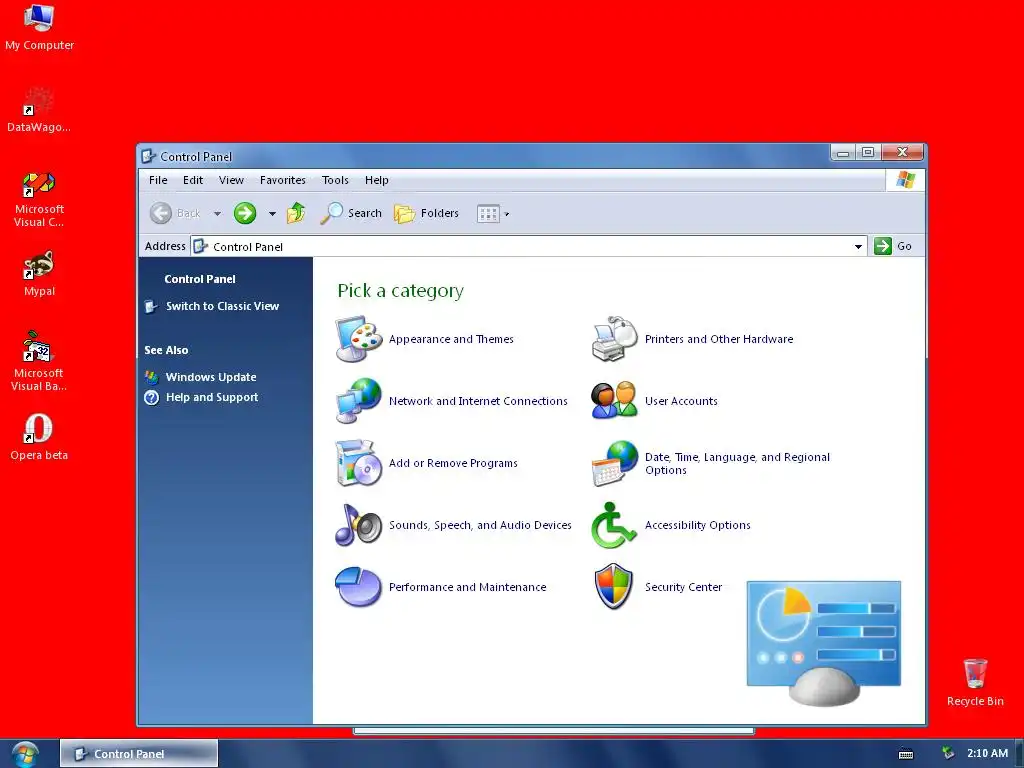The image size is (1024, 768).
Task: Open the Edit menu
Action: [x=193, y=180]
